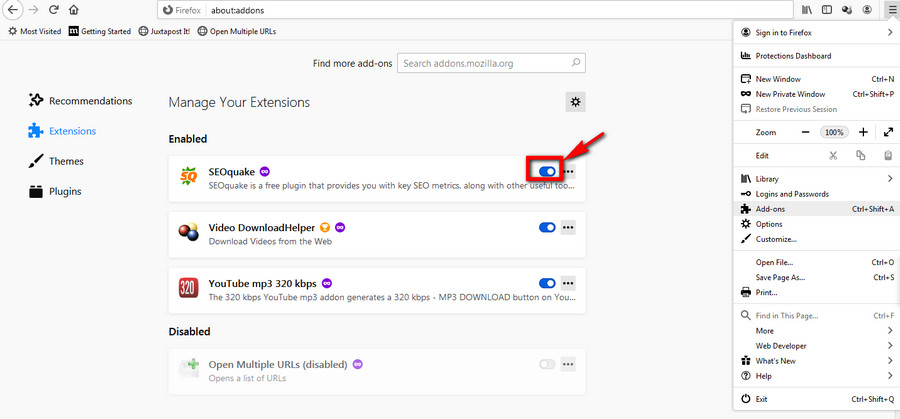Open the Firefox account avatar icon
Screen dimensions: 900x419
click(867, 10)
